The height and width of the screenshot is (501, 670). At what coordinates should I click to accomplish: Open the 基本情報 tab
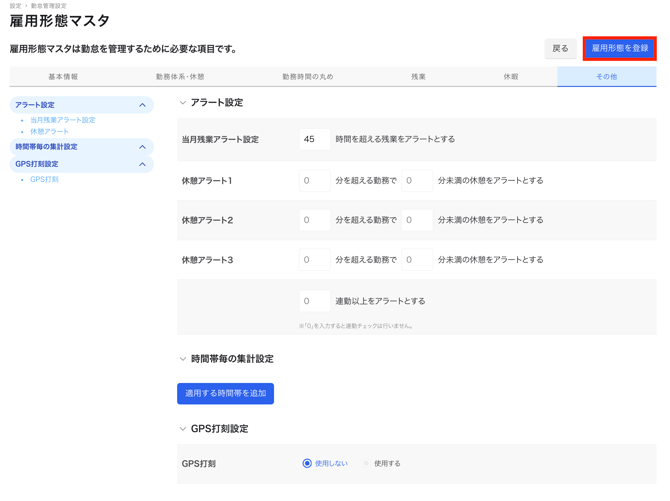(63, 77)
